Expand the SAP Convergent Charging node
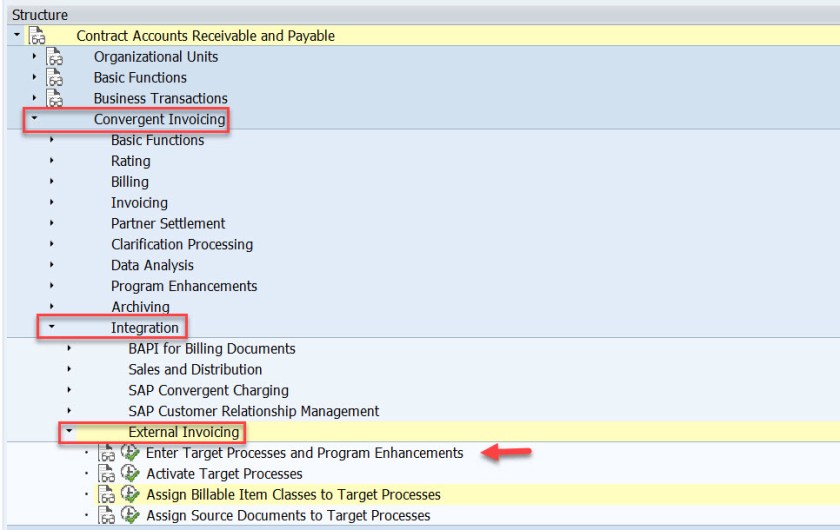The height and width of the screenshot is (530, 840). coord(69,390)
